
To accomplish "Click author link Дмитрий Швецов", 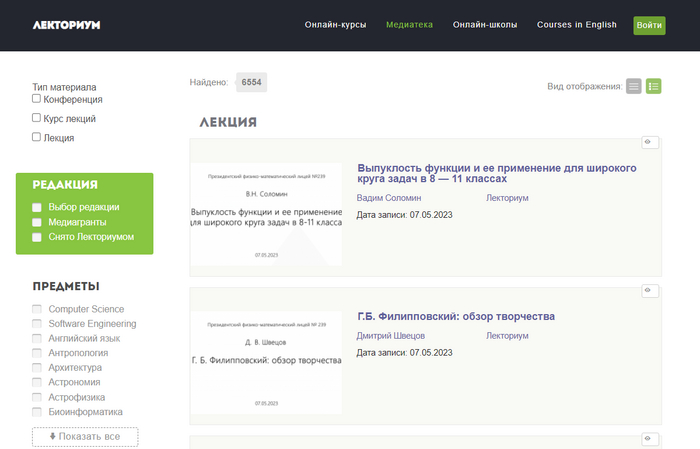I will coord(389,336).
